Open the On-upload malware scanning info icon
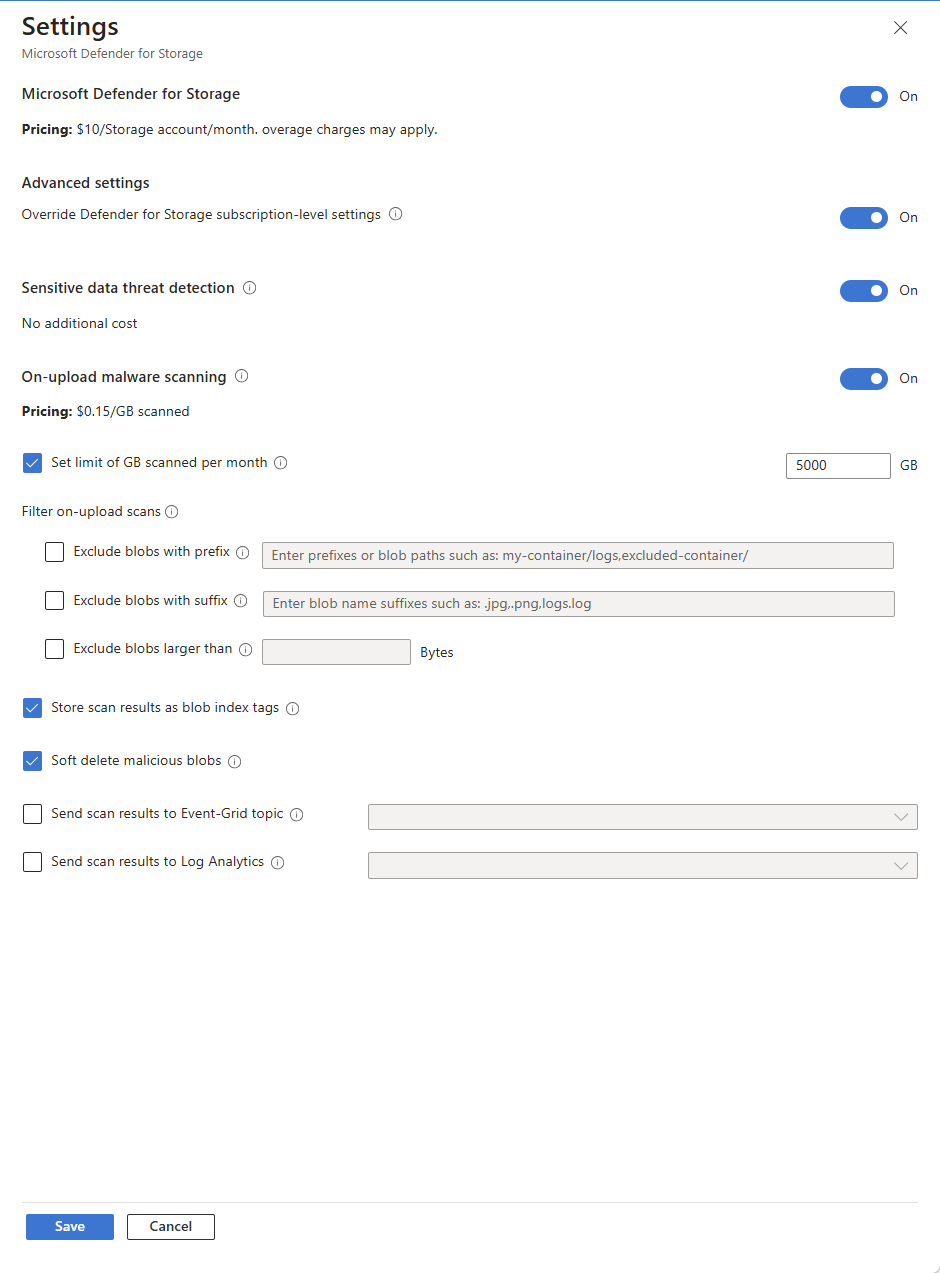The image size is (940, 1273). 241,377
